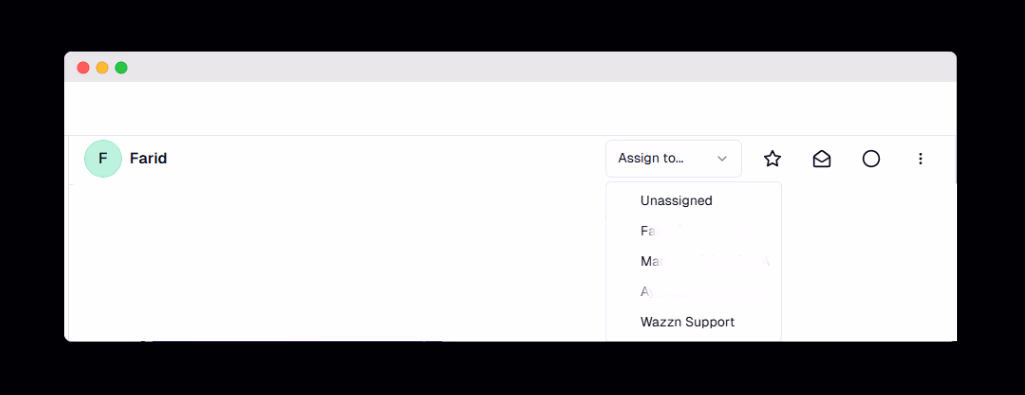Open the Assign to dropdown
This screenshot has width=1025, height=395.
673,158
